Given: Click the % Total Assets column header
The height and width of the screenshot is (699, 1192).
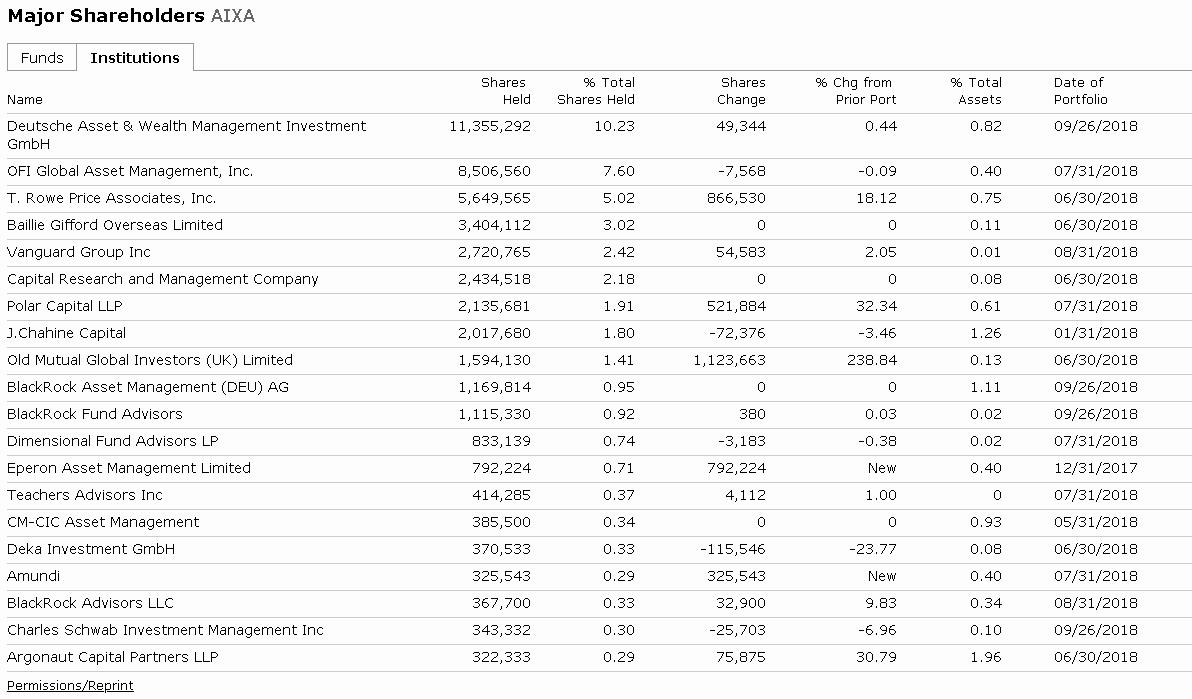Looking at the screenshot, I should tap(976, 91).
